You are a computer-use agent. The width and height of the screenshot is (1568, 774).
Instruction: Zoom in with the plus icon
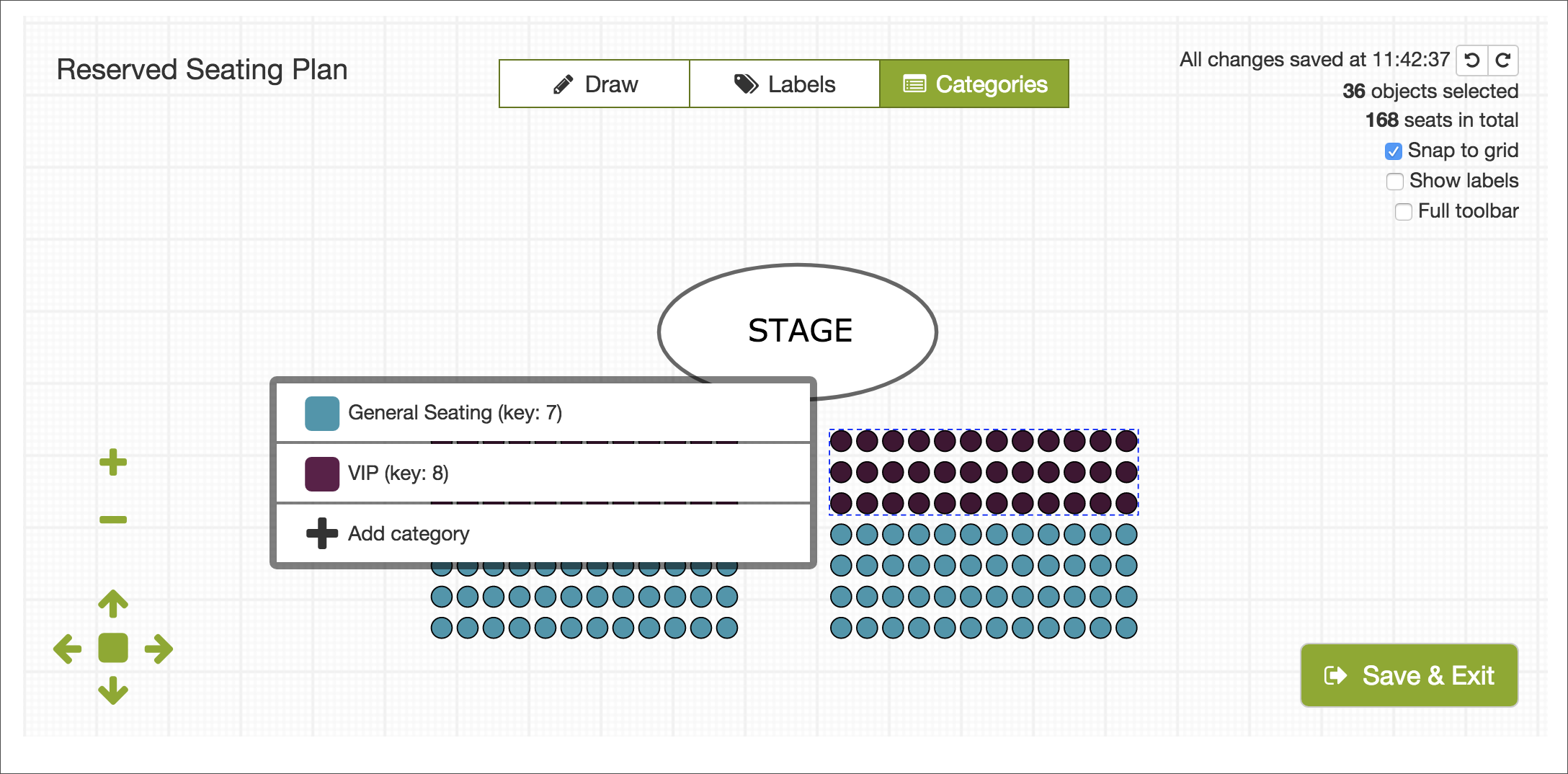click(x=113, y=462)
